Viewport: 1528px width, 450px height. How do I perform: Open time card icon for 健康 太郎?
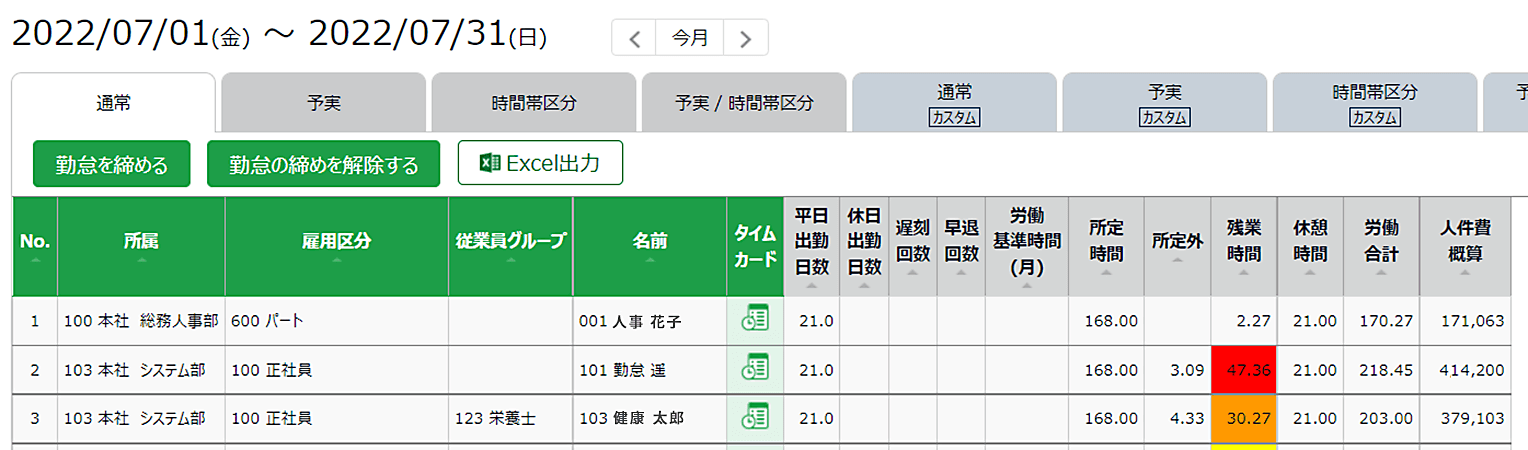coord(755,417)
